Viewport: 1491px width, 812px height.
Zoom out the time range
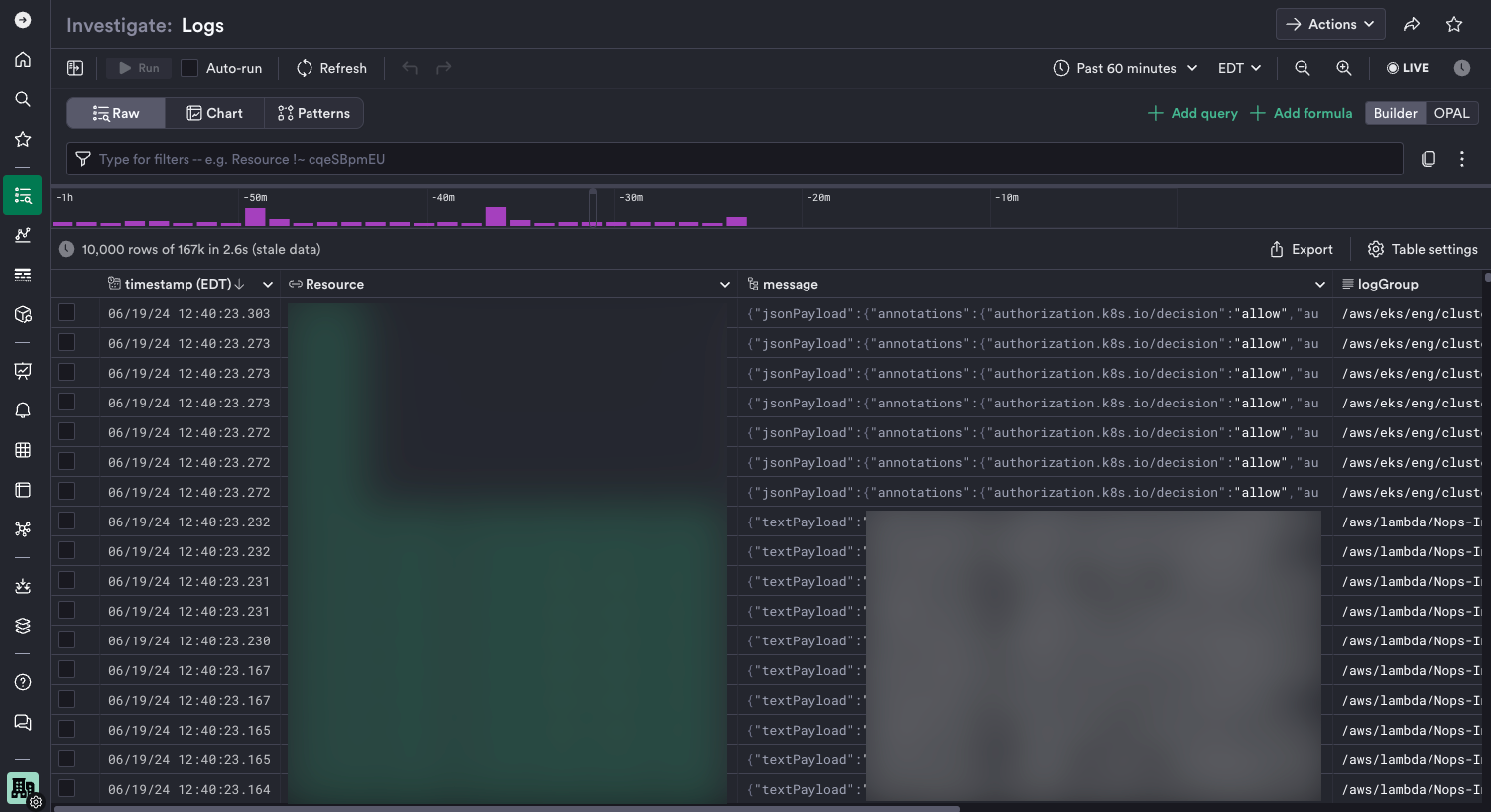[x=1303, y=68]
